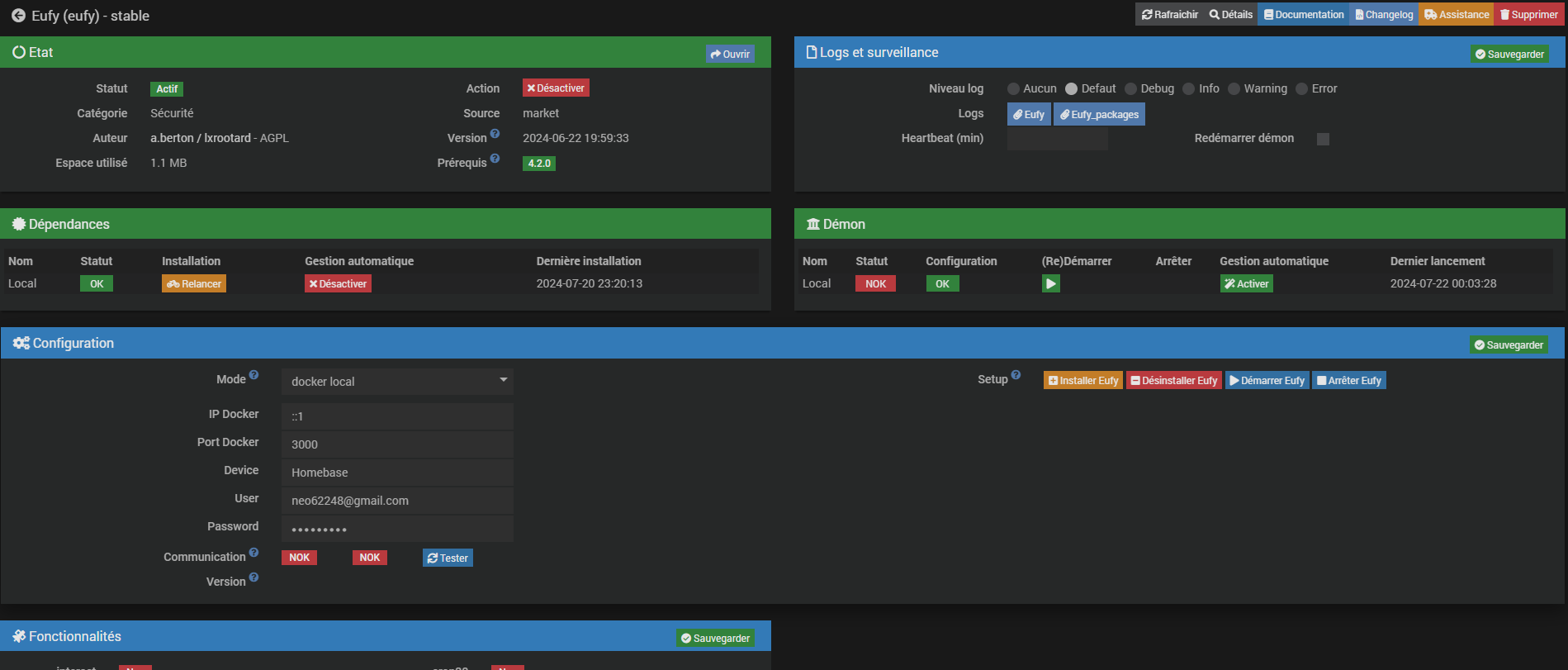
Task: Select the Defaut log level
Action: point(1071,89)
